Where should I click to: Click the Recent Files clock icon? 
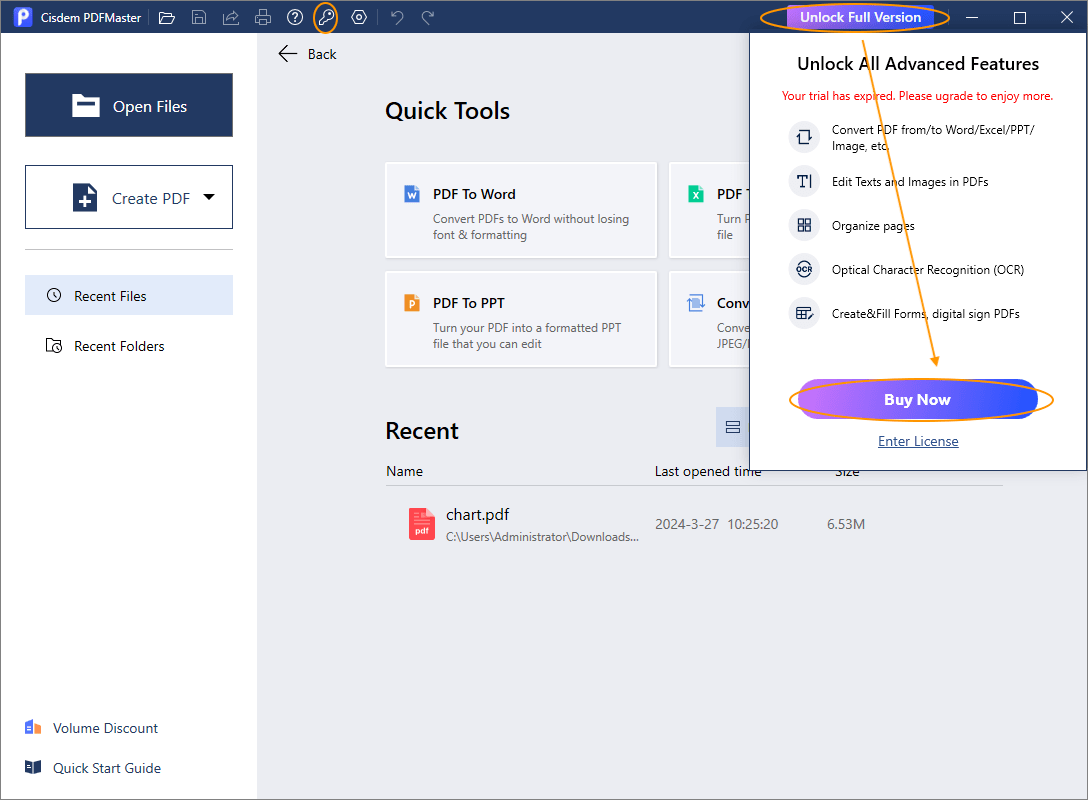point(54,295)
